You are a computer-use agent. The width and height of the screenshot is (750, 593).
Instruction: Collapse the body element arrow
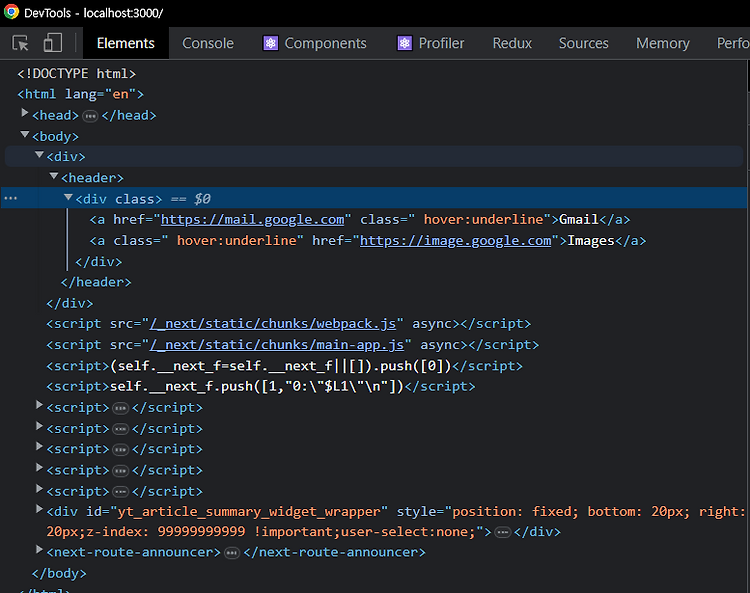[x=25, y=134]
